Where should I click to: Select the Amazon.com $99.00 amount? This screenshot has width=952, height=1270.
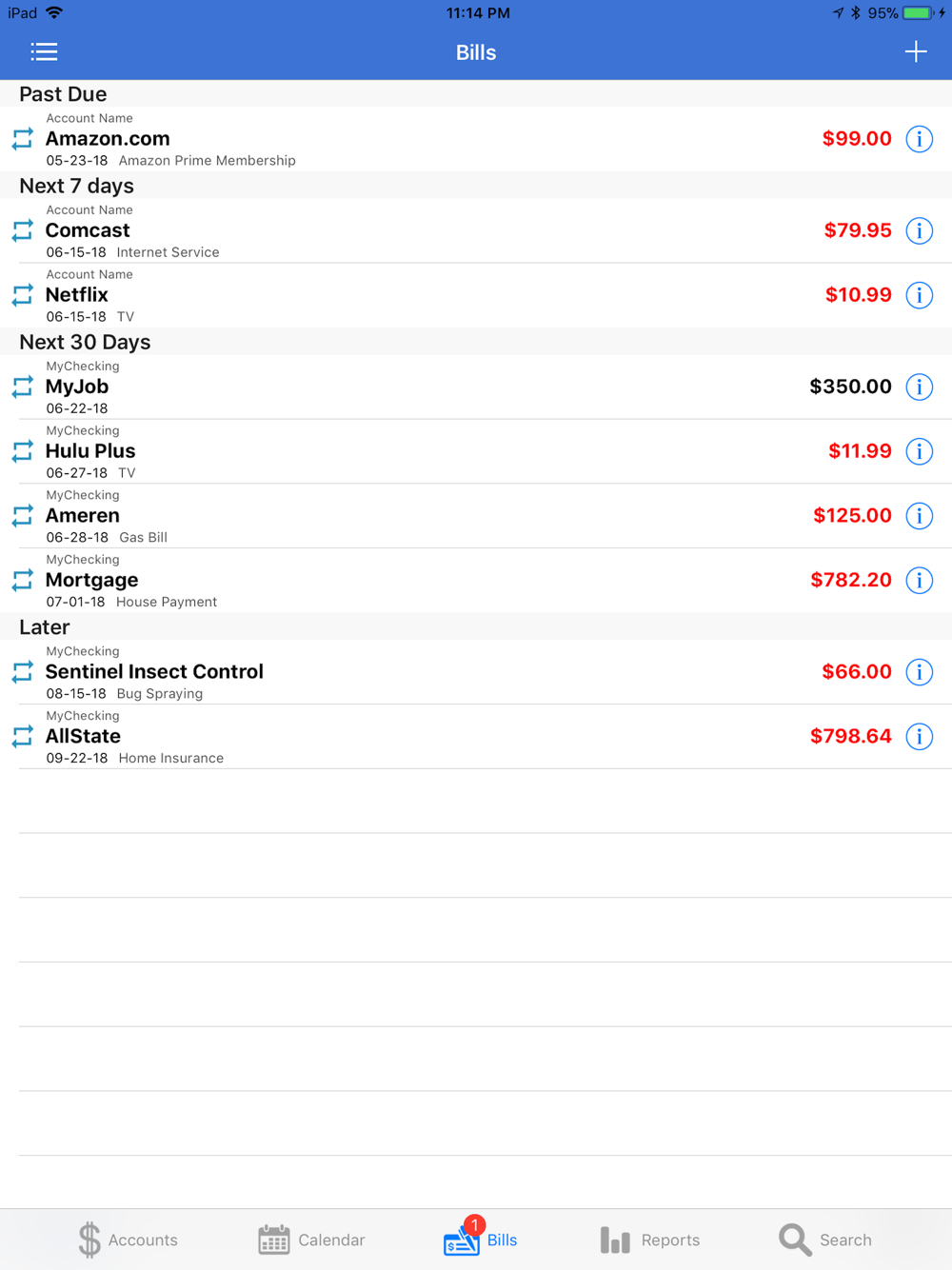(x=857, y=139)
